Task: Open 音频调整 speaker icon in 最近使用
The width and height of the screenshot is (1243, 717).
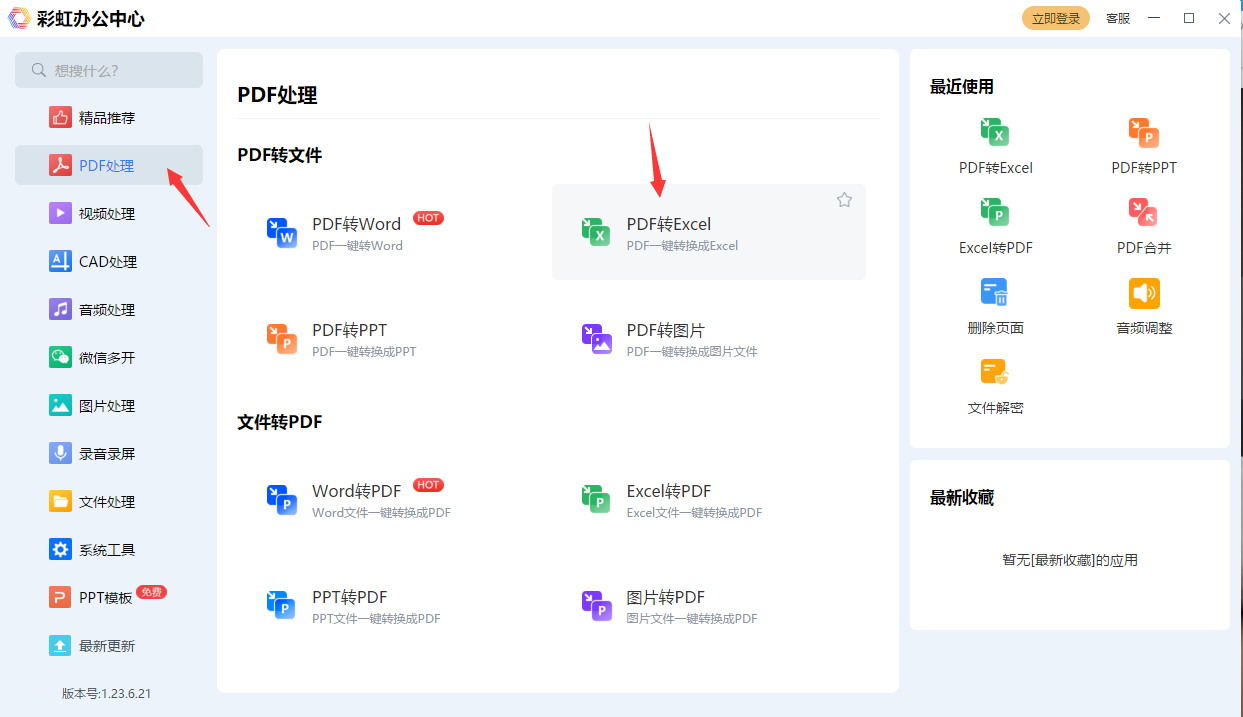Action: click(x=1144, y=292)
